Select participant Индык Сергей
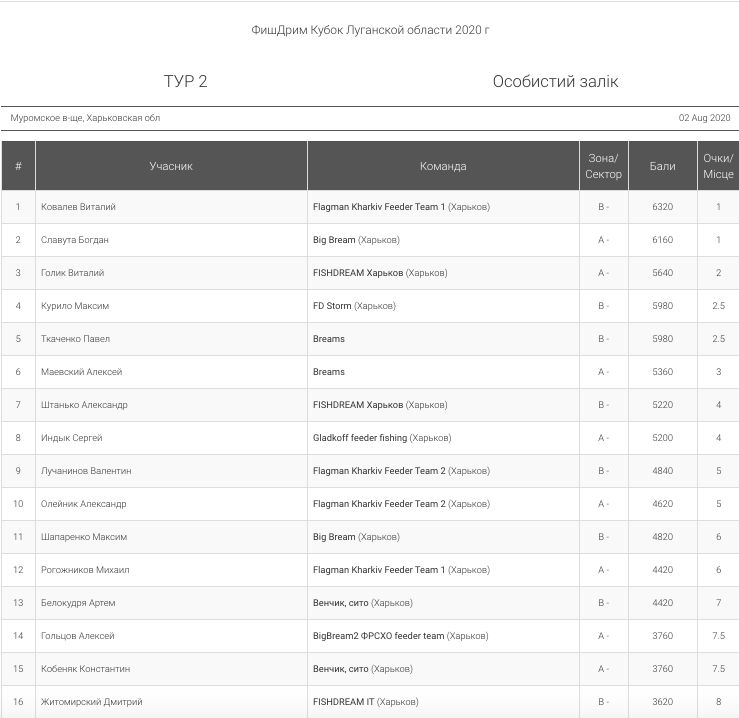 click(72, 438)
